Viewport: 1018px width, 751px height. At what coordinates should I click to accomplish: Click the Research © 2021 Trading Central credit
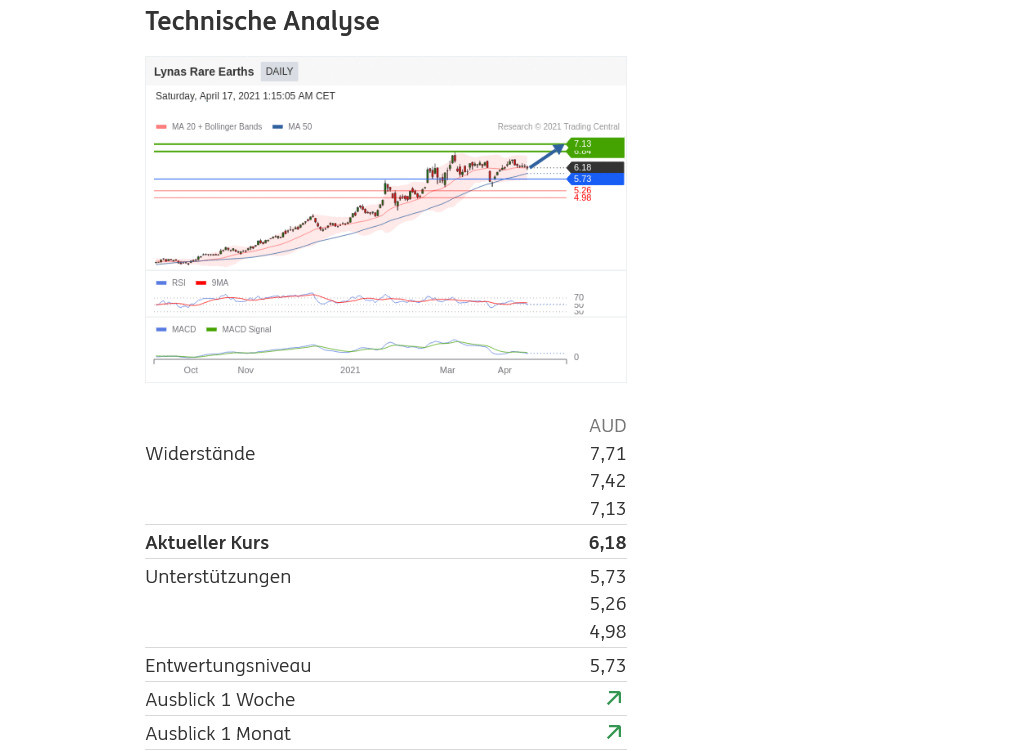coord(558,127)
